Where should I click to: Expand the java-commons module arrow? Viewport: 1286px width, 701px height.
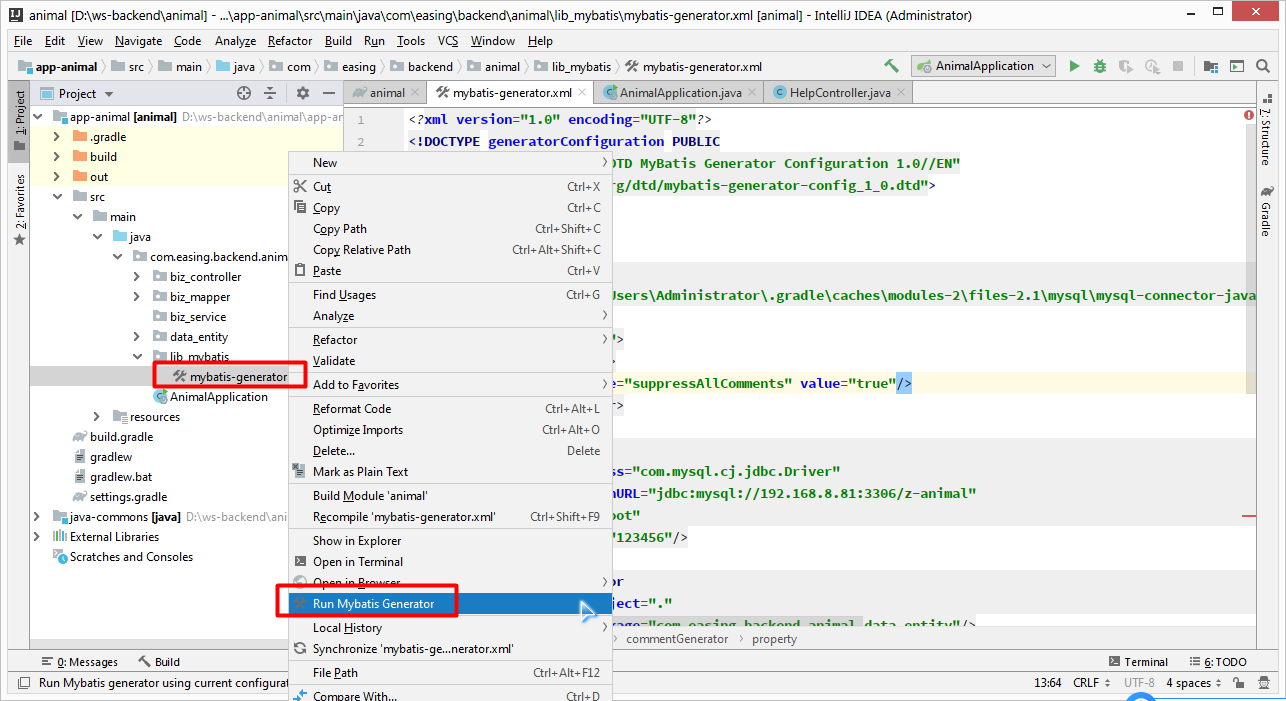[x=37, y=517]
